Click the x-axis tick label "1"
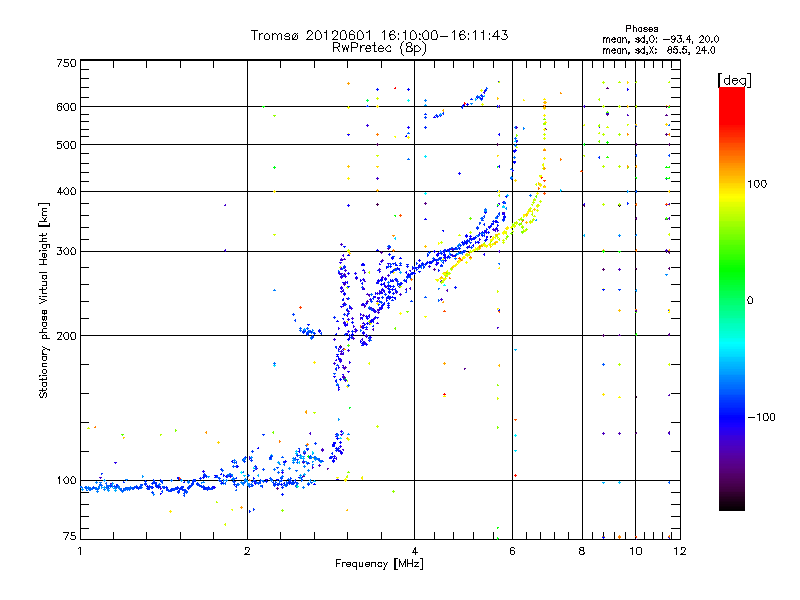 click(x=80, y=551)
